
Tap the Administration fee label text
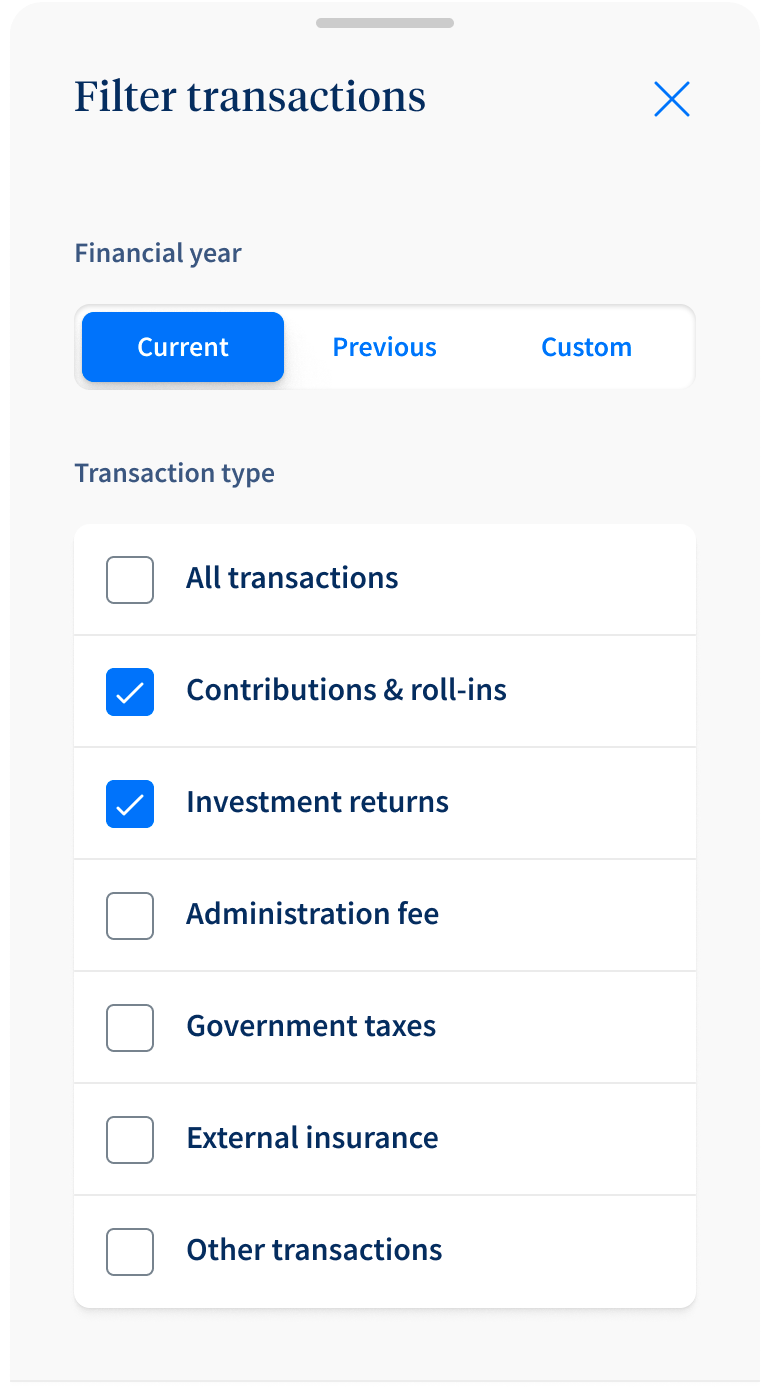click(x=312, y=914)
